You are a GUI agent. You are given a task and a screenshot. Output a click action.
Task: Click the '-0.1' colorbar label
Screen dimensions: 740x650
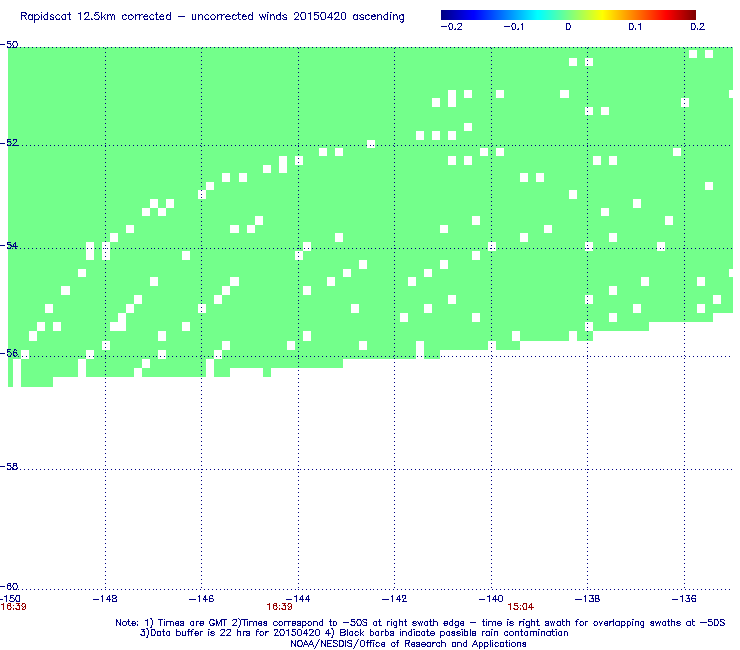(514, 27)
